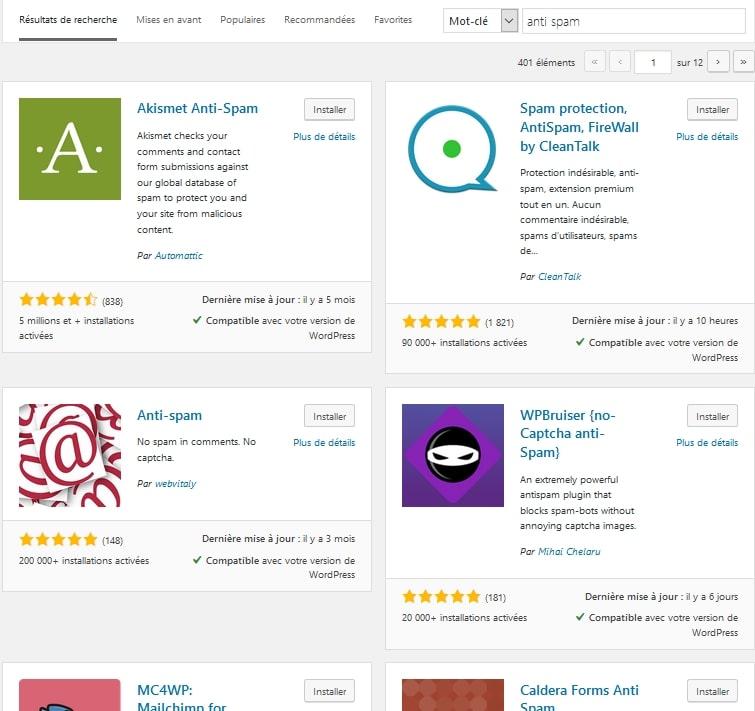Viewport: 755px width, 711px height.
Task: Open the WPBruiser {no-Captcha anti-Spam} title
Action: click(568, 434)
